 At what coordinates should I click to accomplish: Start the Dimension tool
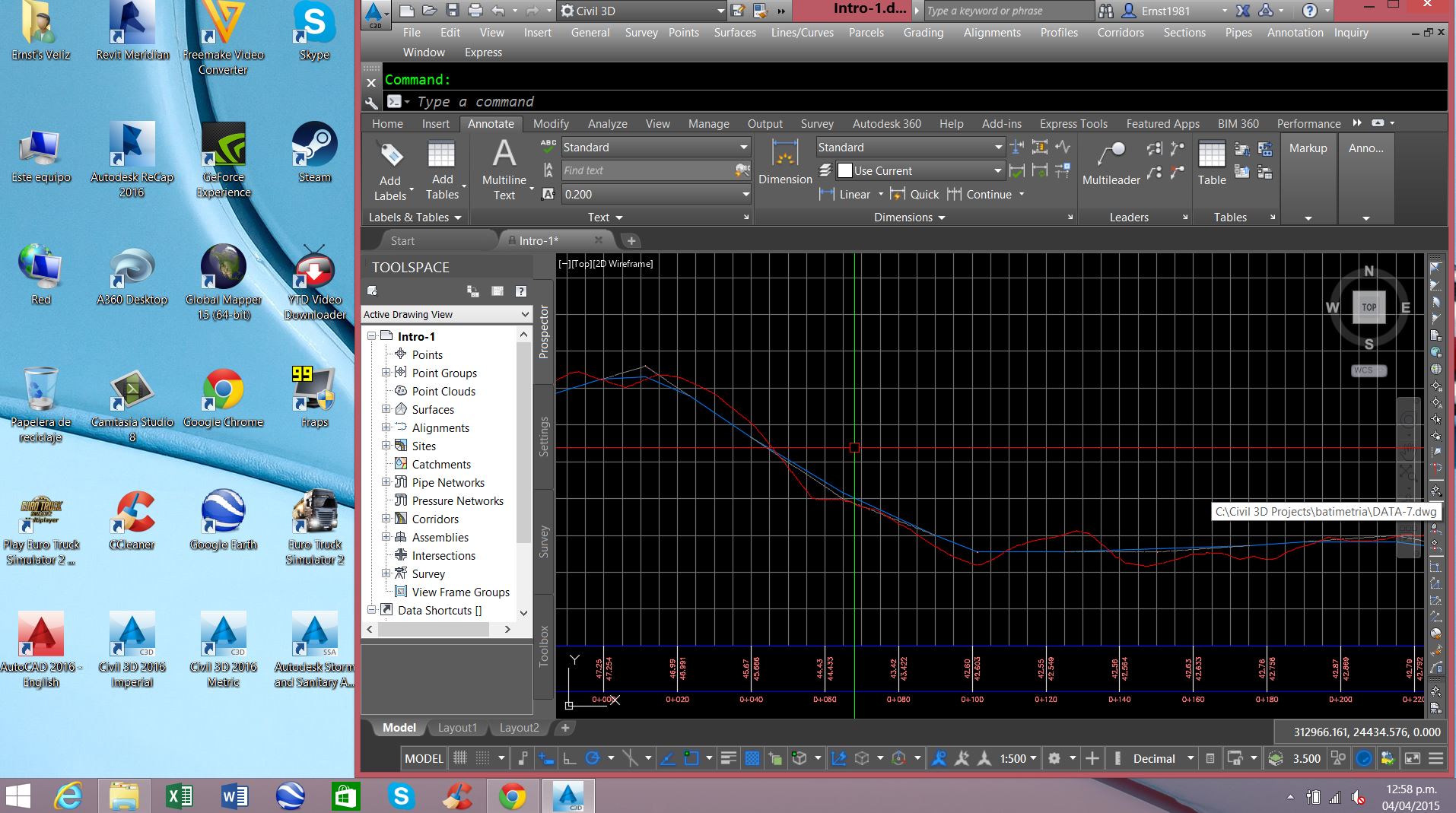(x=785, y=162)
